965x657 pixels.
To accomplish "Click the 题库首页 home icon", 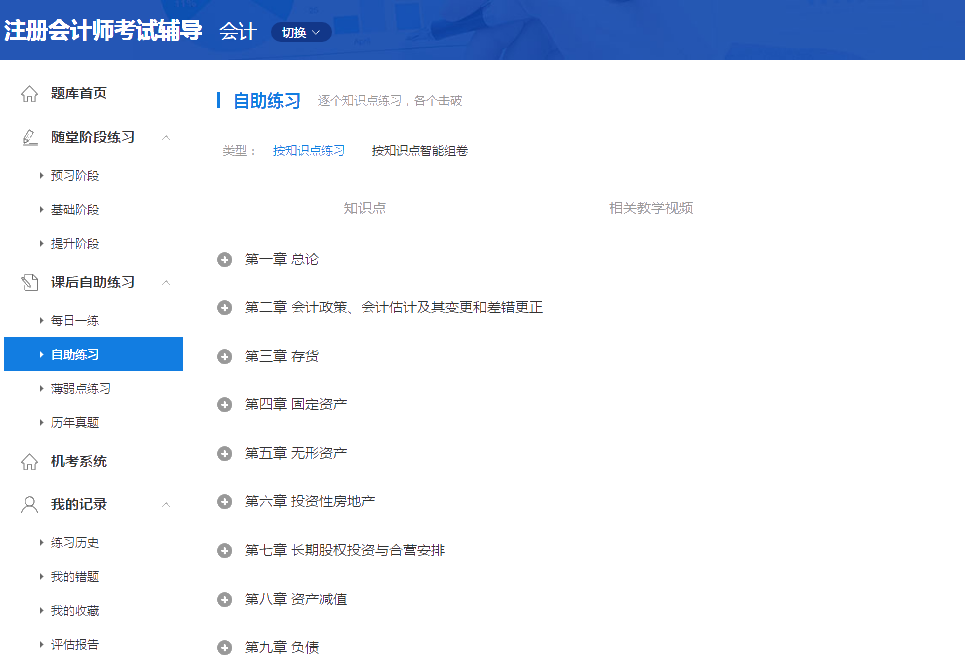I will click(x=27, y=92).
